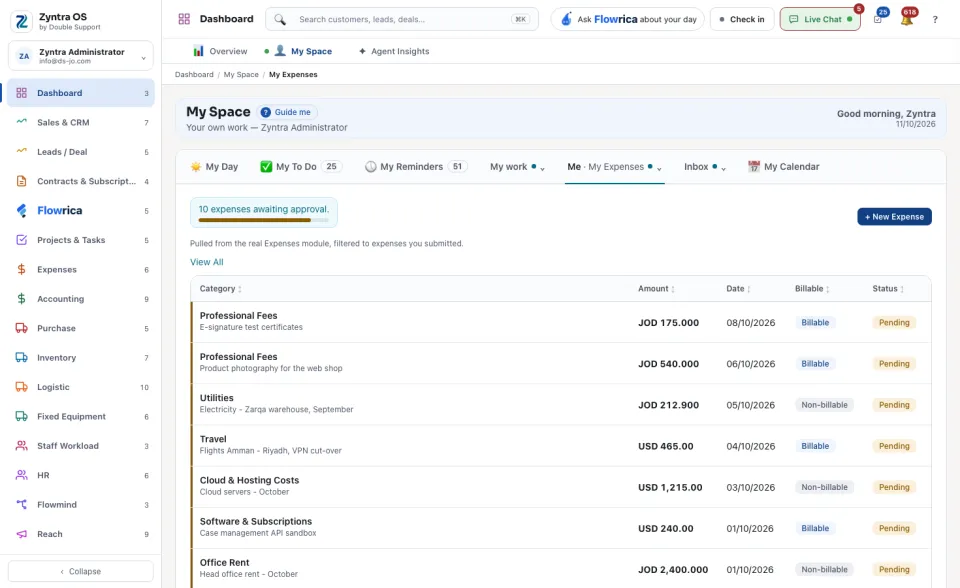Click Non-billable tag on Office Rent row

point(824,570)
